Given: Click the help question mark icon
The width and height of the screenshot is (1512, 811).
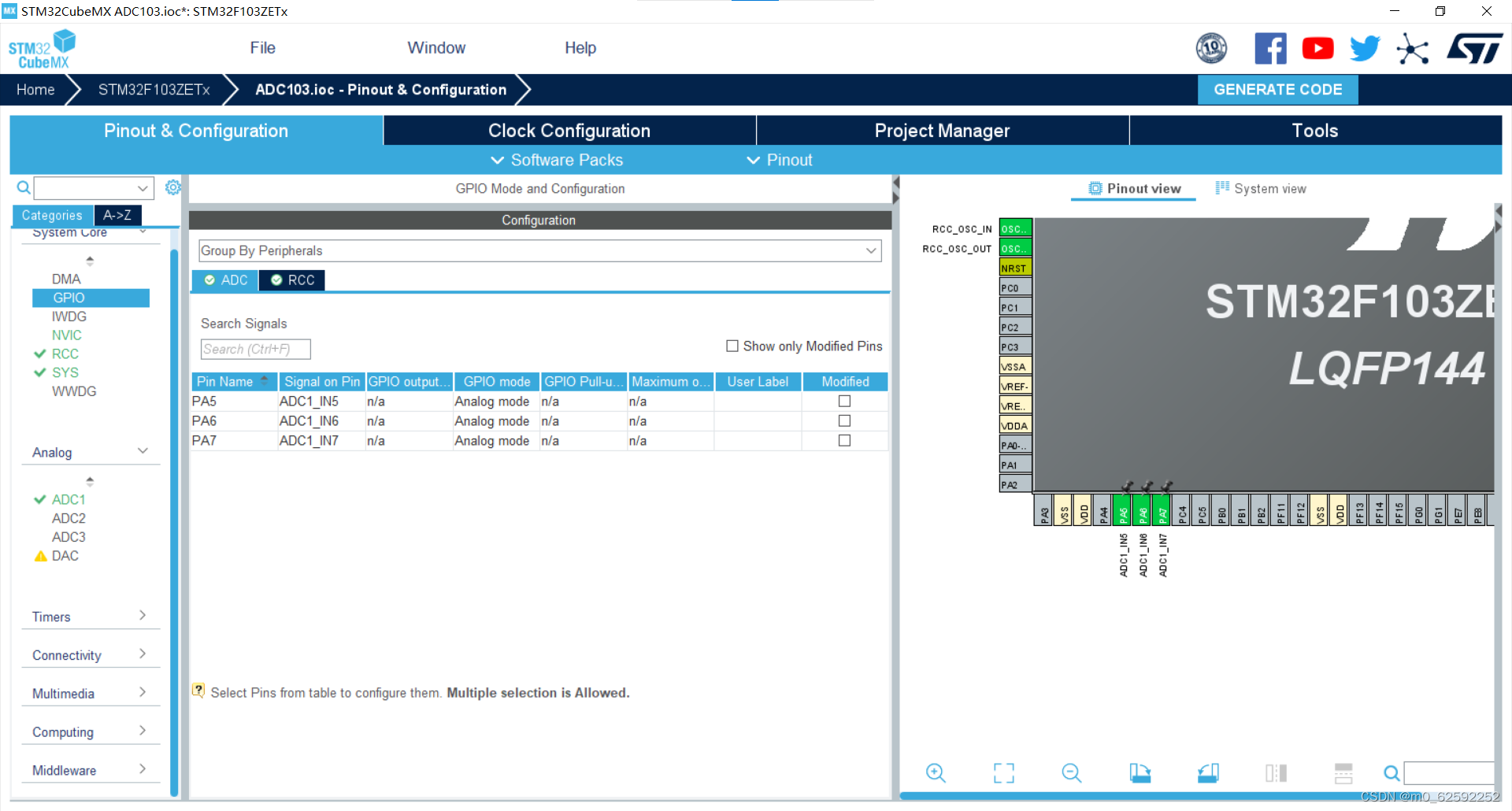Looking at the screenshot, I should coord(198,691).
